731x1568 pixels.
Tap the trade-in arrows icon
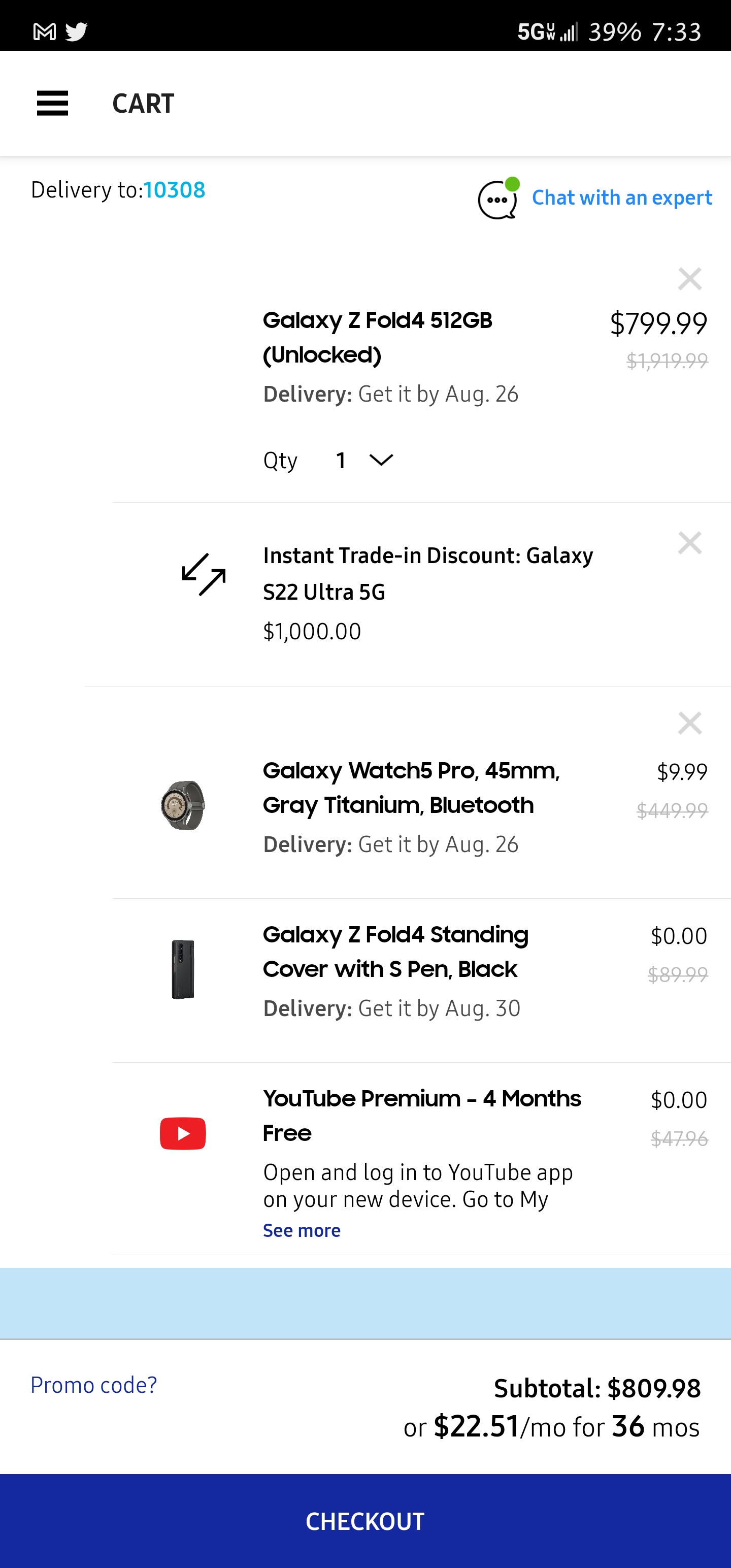tap(204, 574)
